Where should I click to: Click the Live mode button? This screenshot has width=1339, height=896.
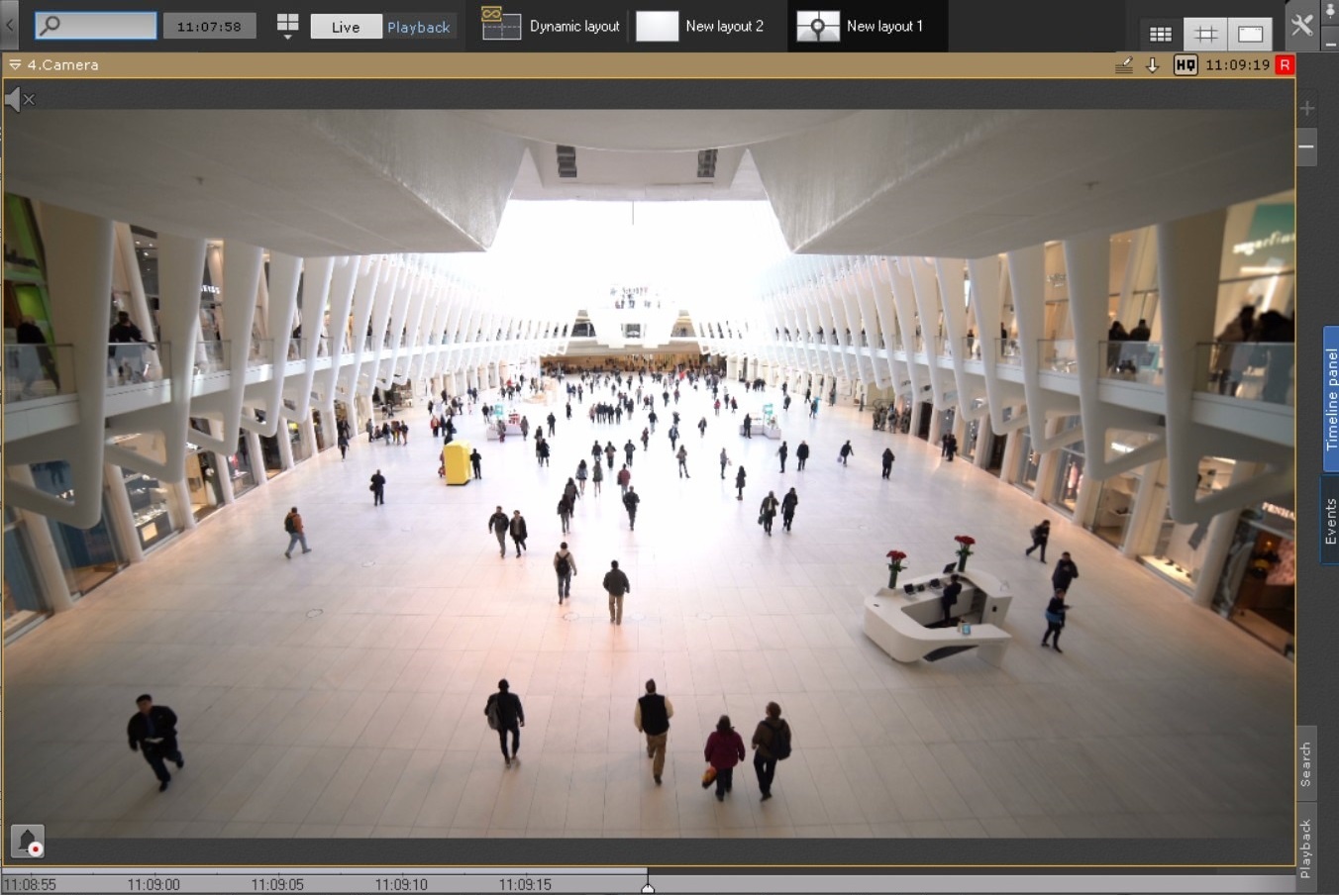[346, 27]
